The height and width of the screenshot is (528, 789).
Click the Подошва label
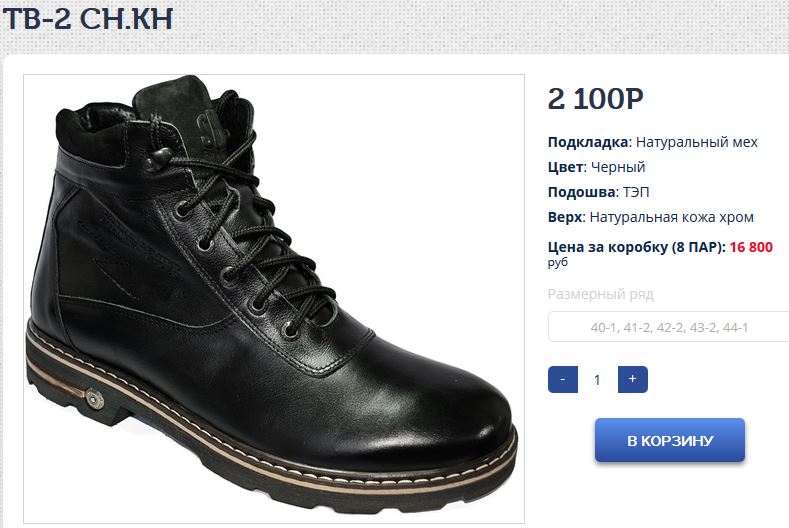click(581, 192)
